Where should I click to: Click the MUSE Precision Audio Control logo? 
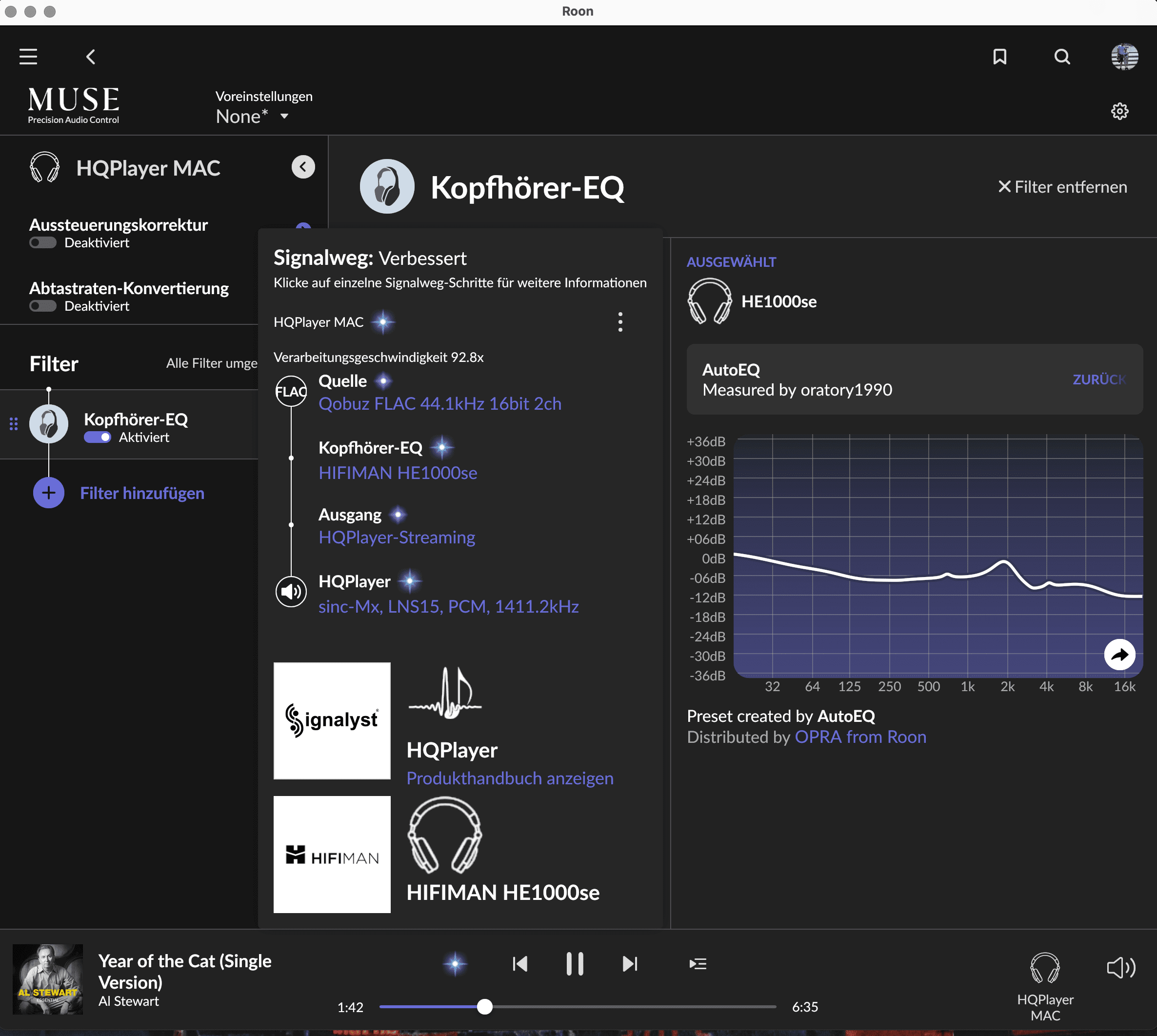click(74, 105)
